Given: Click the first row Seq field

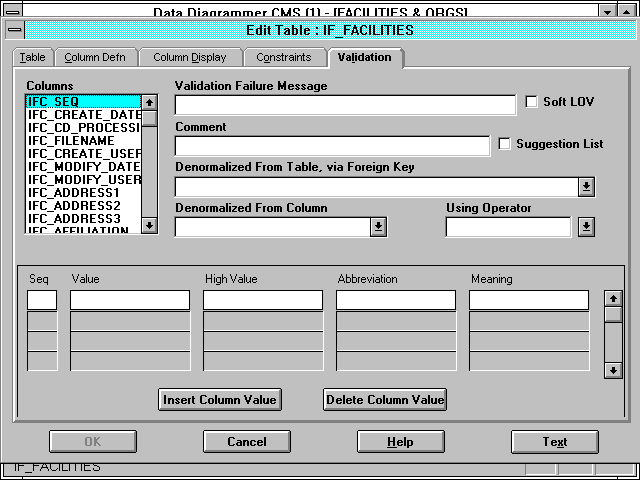Looking at the screenshot, I should pos(42,300).
